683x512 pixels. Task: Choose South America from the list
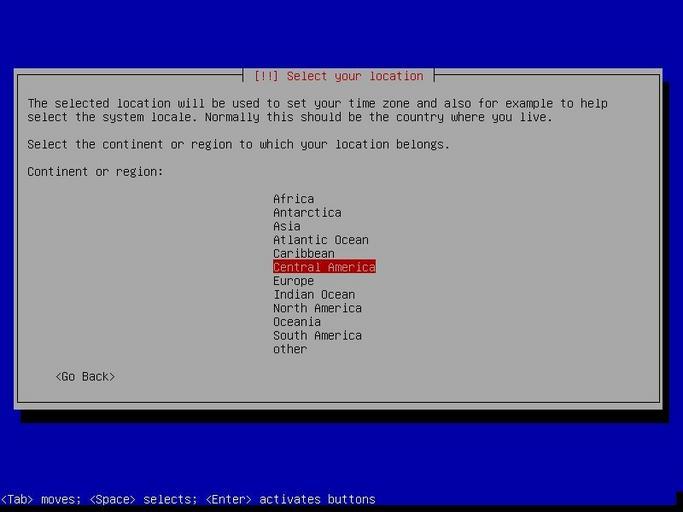(317, 336)
